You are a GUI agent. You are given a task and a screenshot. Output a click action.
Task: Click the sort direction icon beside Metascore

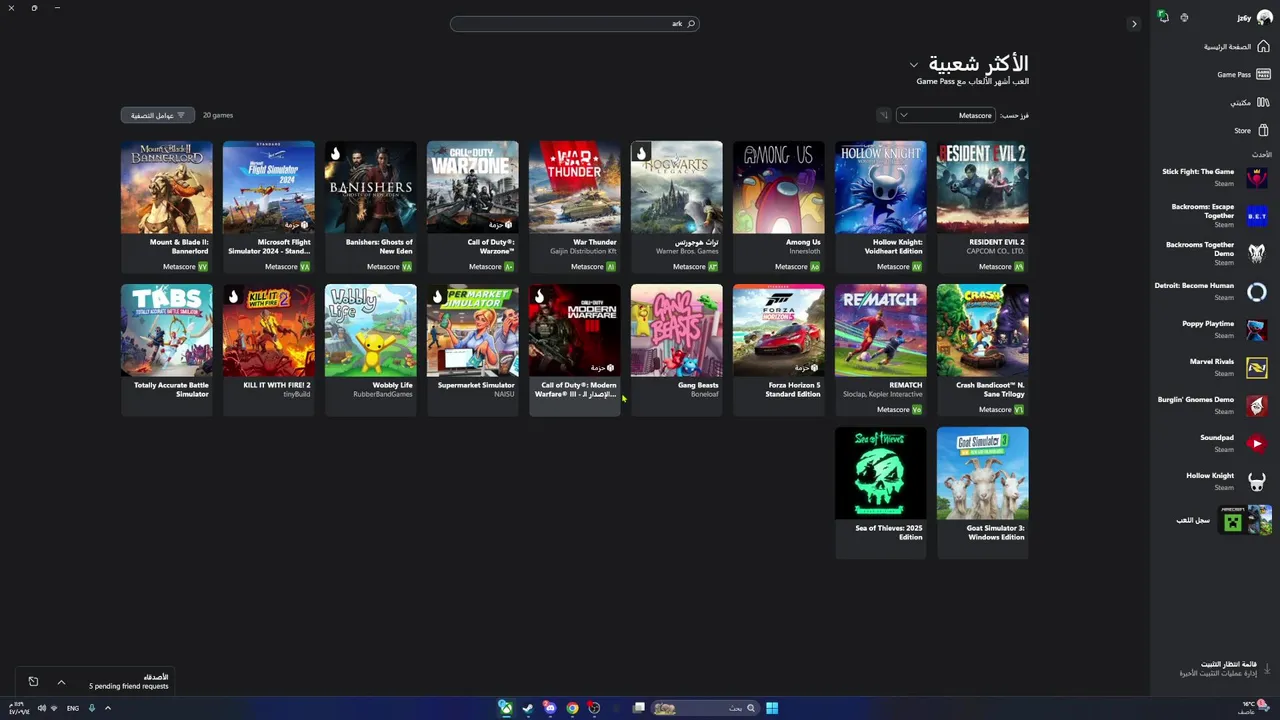[x=883, y=115]
